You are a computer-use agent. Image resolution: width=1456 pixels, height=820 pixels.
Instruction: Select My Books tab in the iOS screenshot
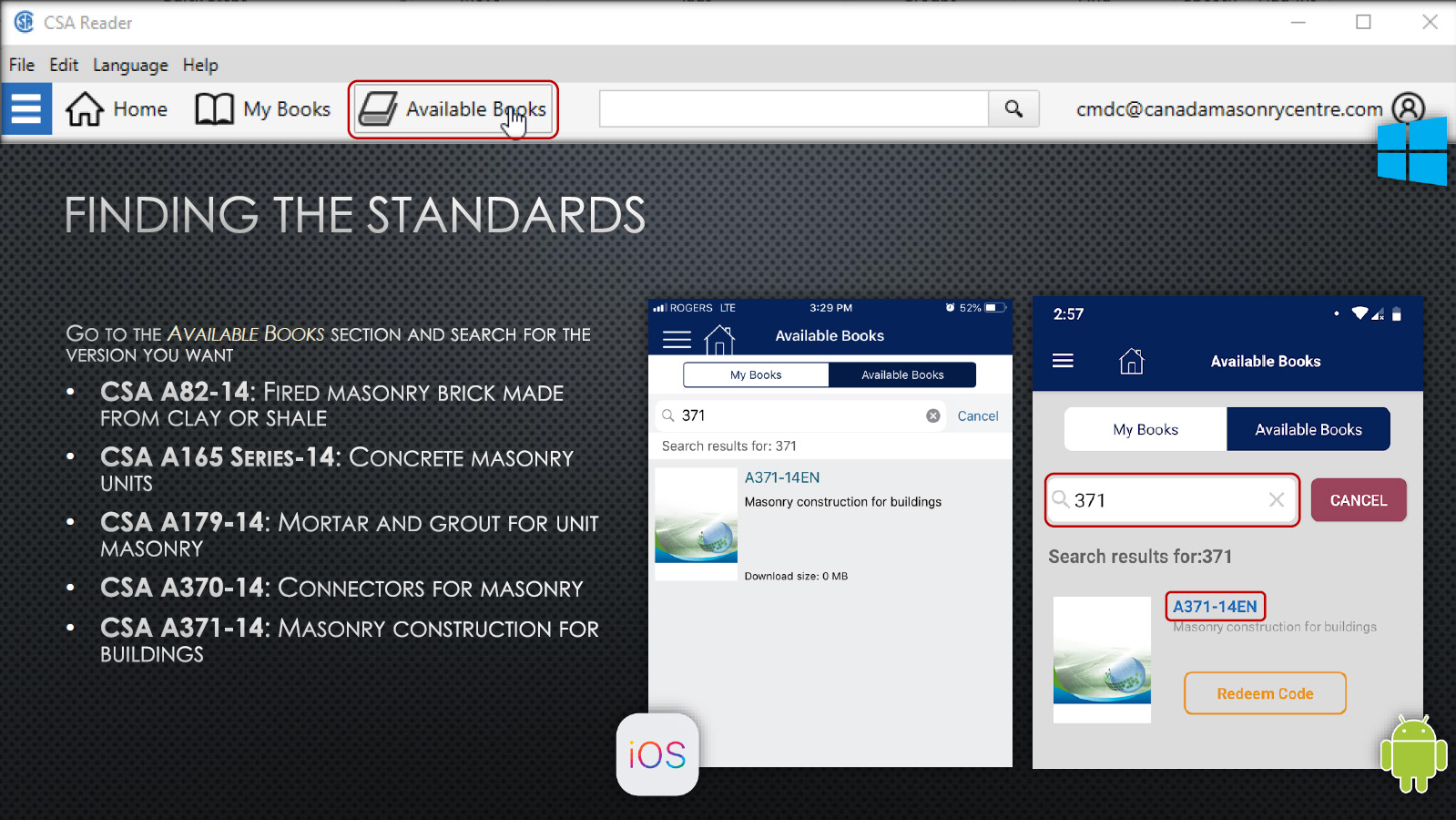coord(756,374)
